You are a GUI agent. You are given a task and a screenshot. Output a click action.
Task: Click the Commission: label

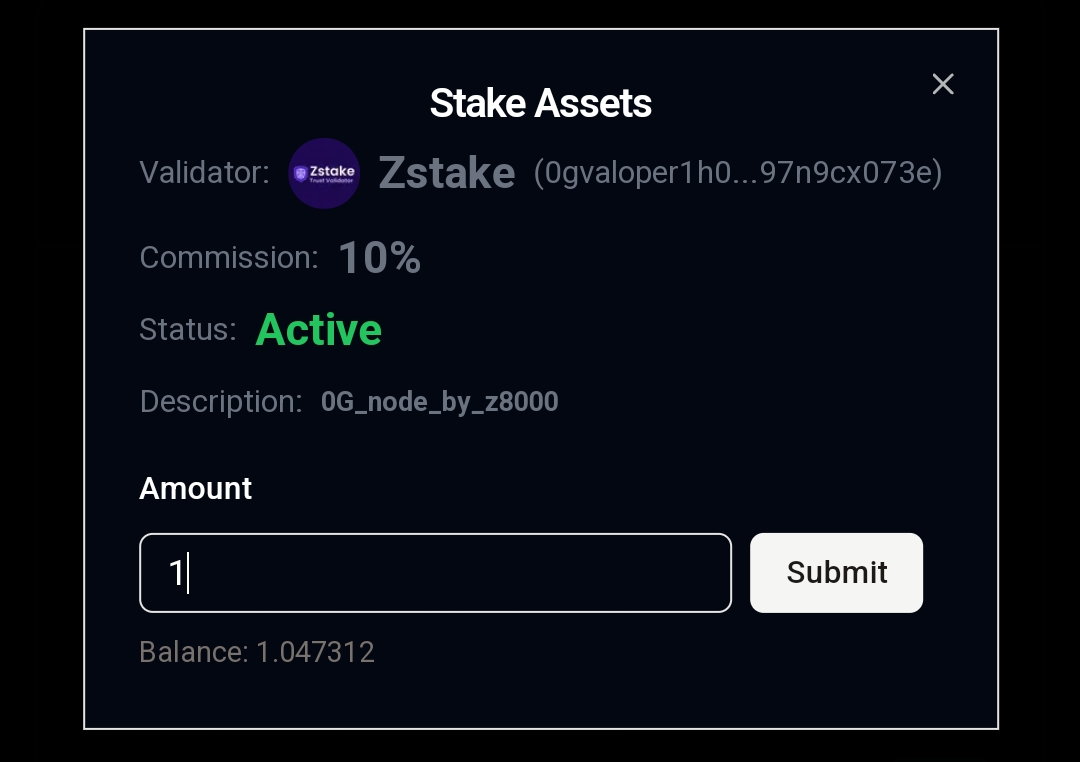[x=229, y=258]
